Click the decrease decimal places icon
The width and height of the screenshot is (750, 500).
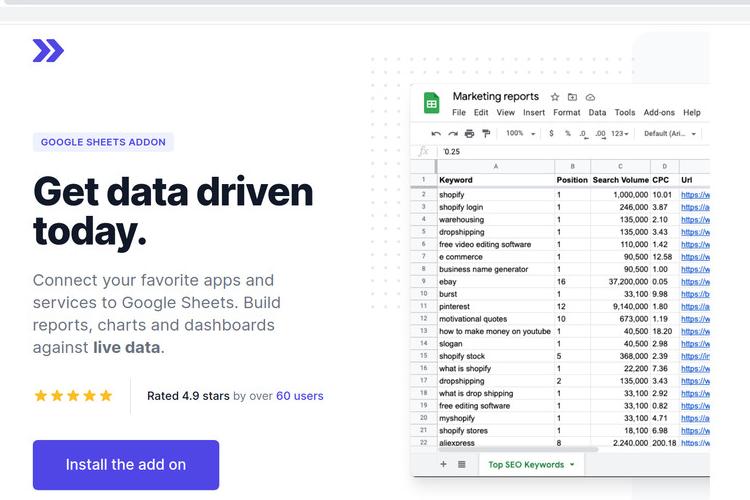584,134
